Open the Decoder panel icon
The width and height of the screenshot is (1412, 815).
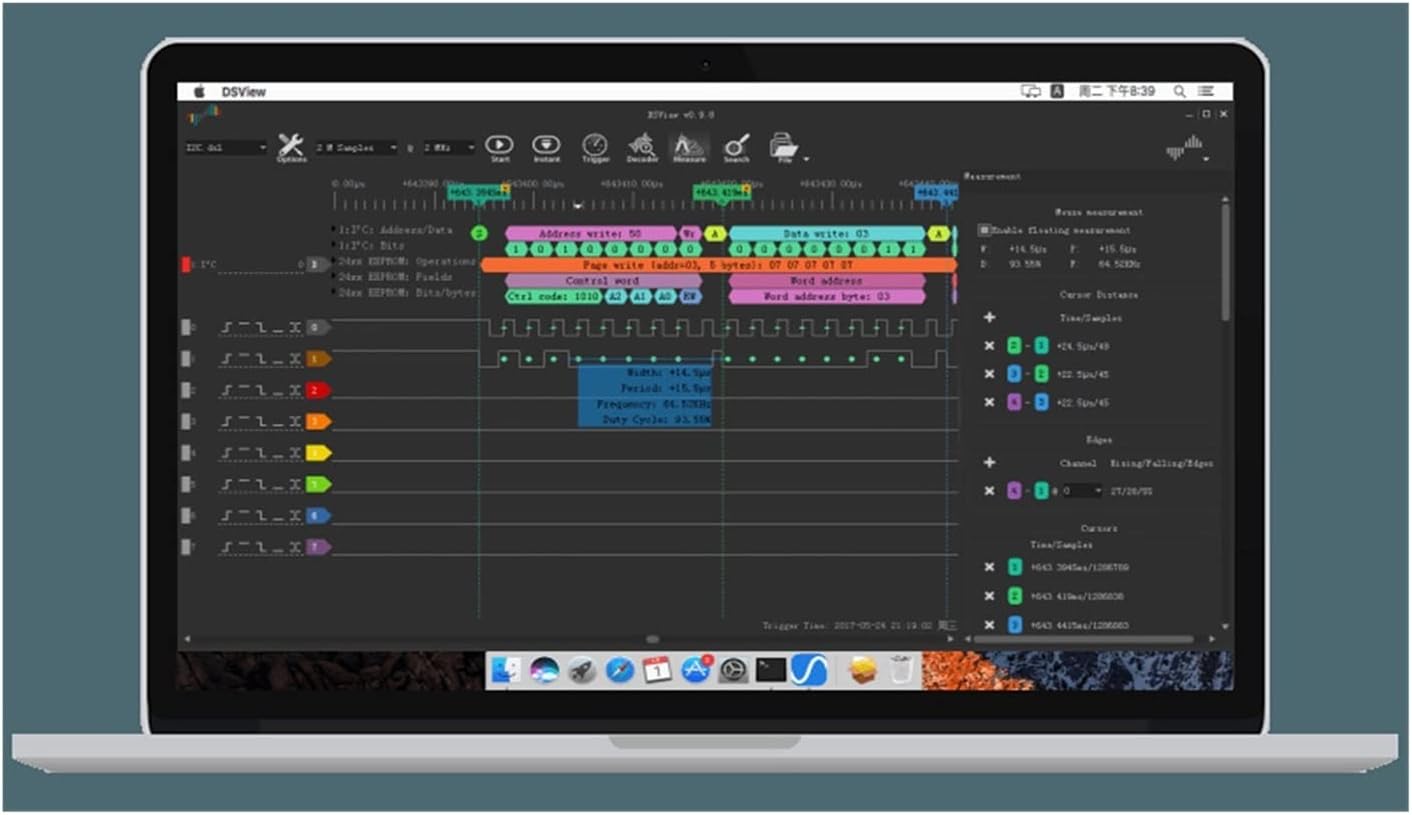click(642, 147)
